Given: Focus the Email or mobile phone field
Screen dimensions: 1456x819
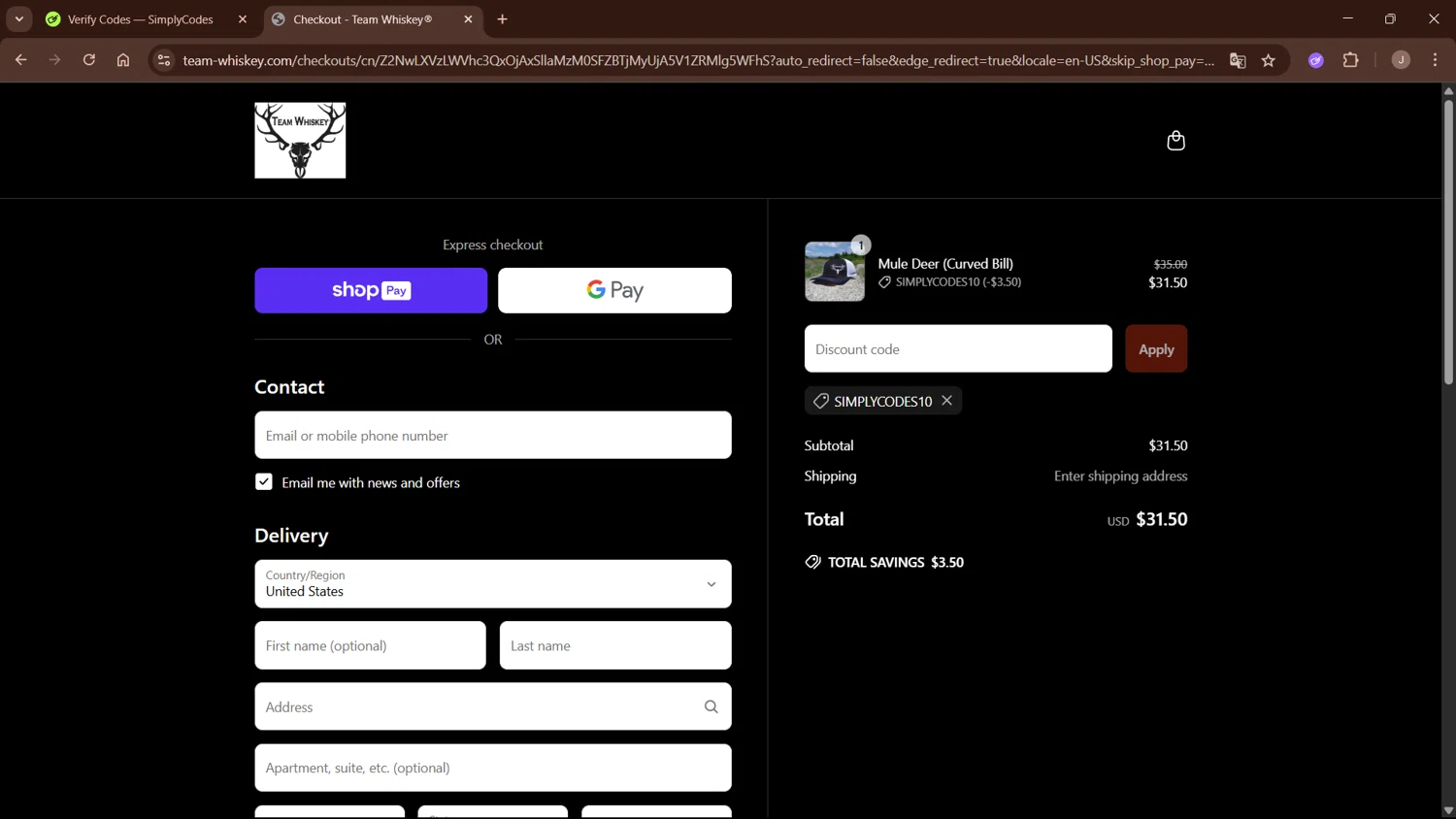Looking at the screenshot, I should coord(493,436).
